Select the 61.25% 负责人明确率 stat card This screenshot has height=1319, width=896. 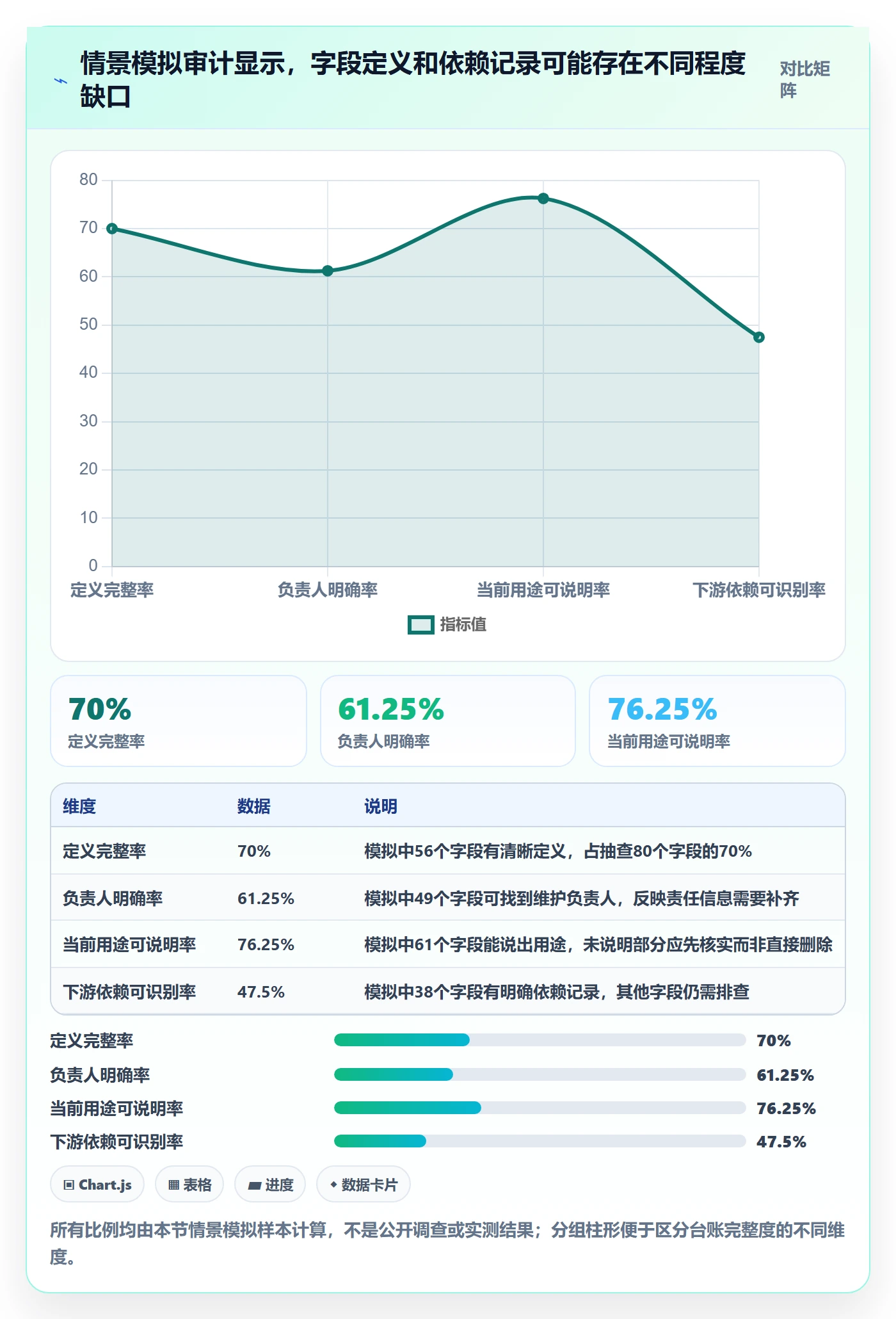pyautogui.click(x=448, y=721)
